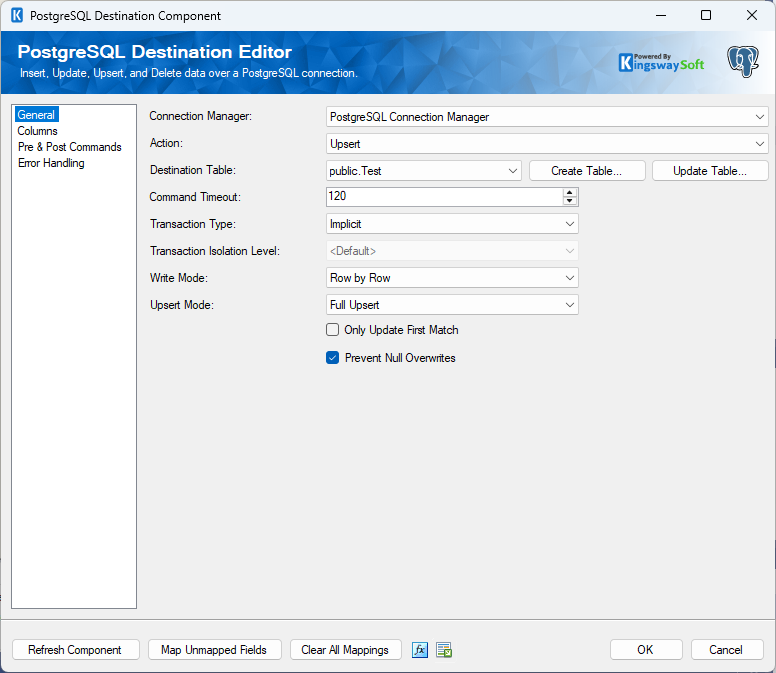Minimize the editor window

click(661, 15)
